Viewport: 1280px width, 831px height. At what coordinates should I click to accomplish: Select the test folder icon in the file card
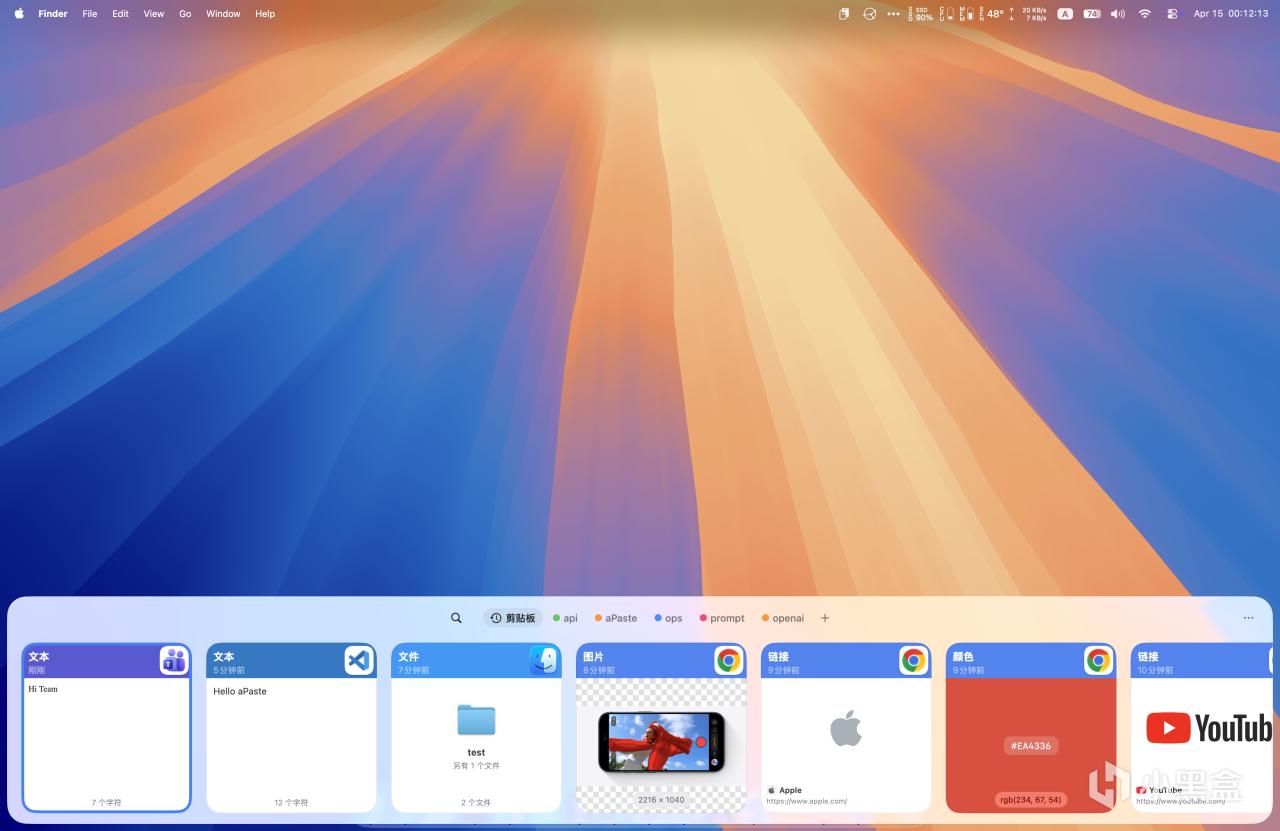point(476,720)
